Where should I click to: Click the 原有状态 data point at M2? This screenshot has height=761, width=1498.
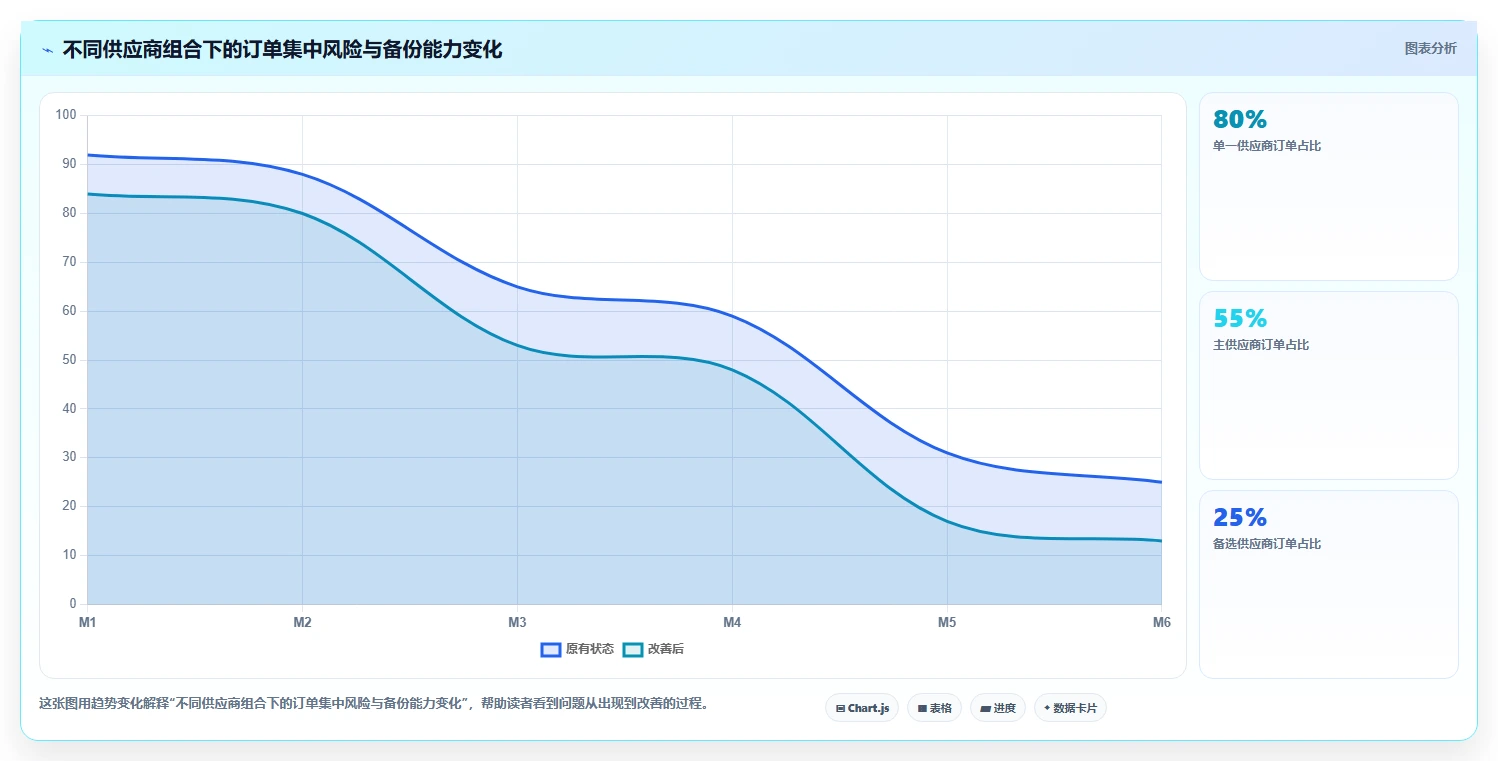coord(302,174)
